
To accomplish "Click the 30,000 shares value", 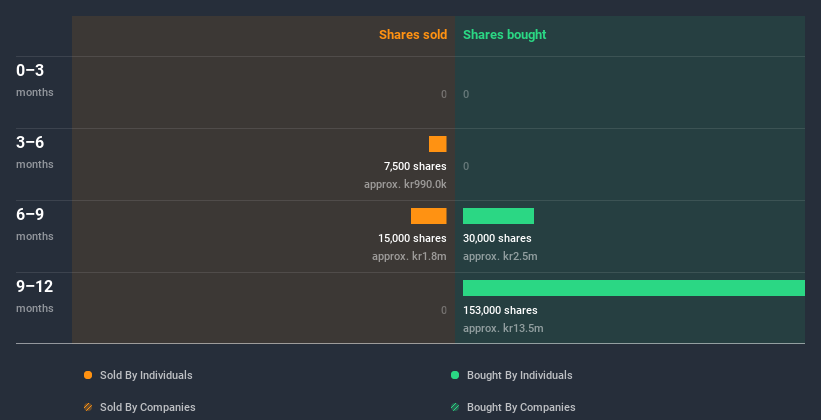I will [497, 238].
